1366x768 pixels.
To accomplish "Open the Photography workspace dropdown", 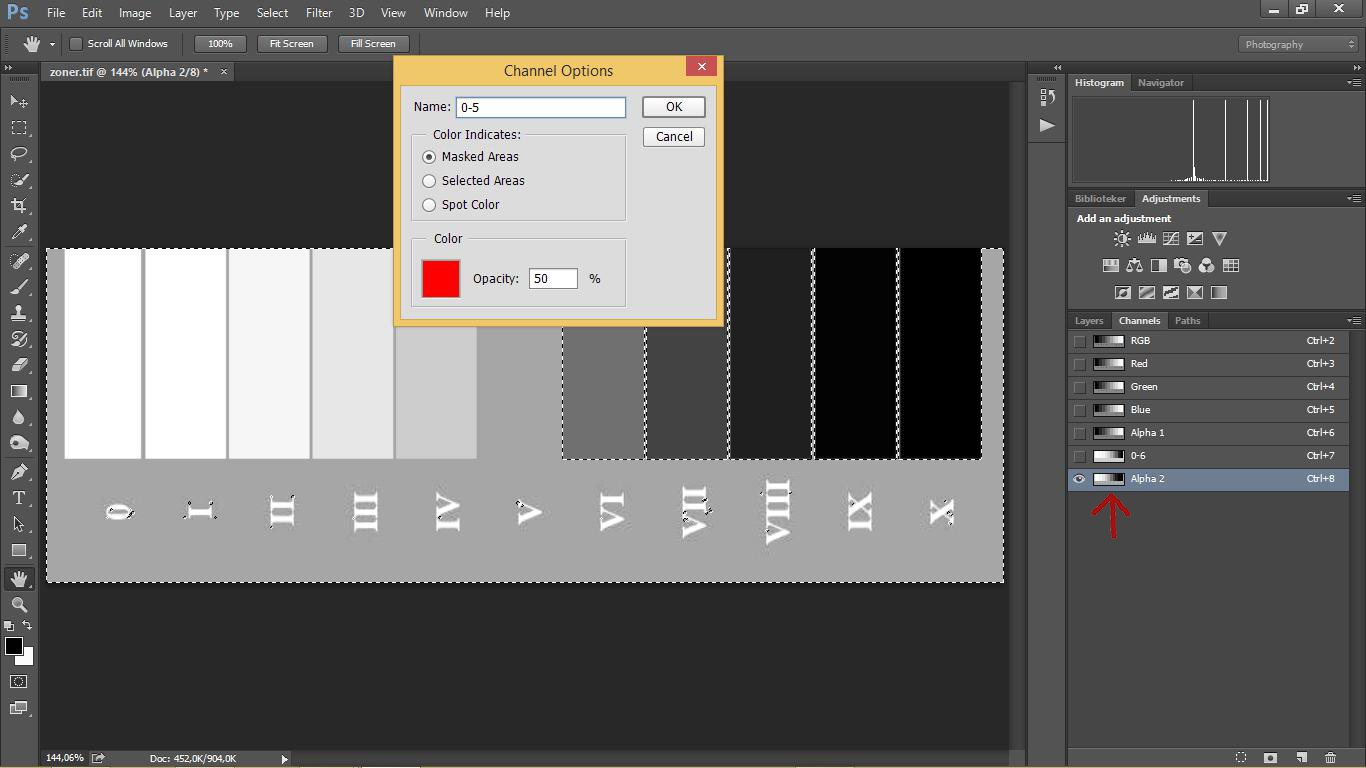I will [1298, 44].
